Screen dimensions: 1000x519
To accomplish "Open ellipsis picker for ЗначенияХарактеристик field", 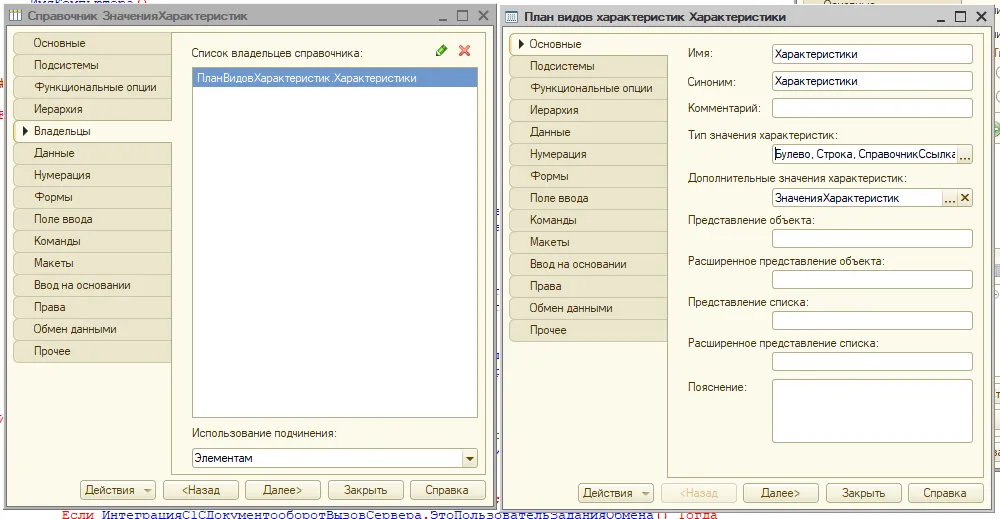I will [x=949, y=198].
